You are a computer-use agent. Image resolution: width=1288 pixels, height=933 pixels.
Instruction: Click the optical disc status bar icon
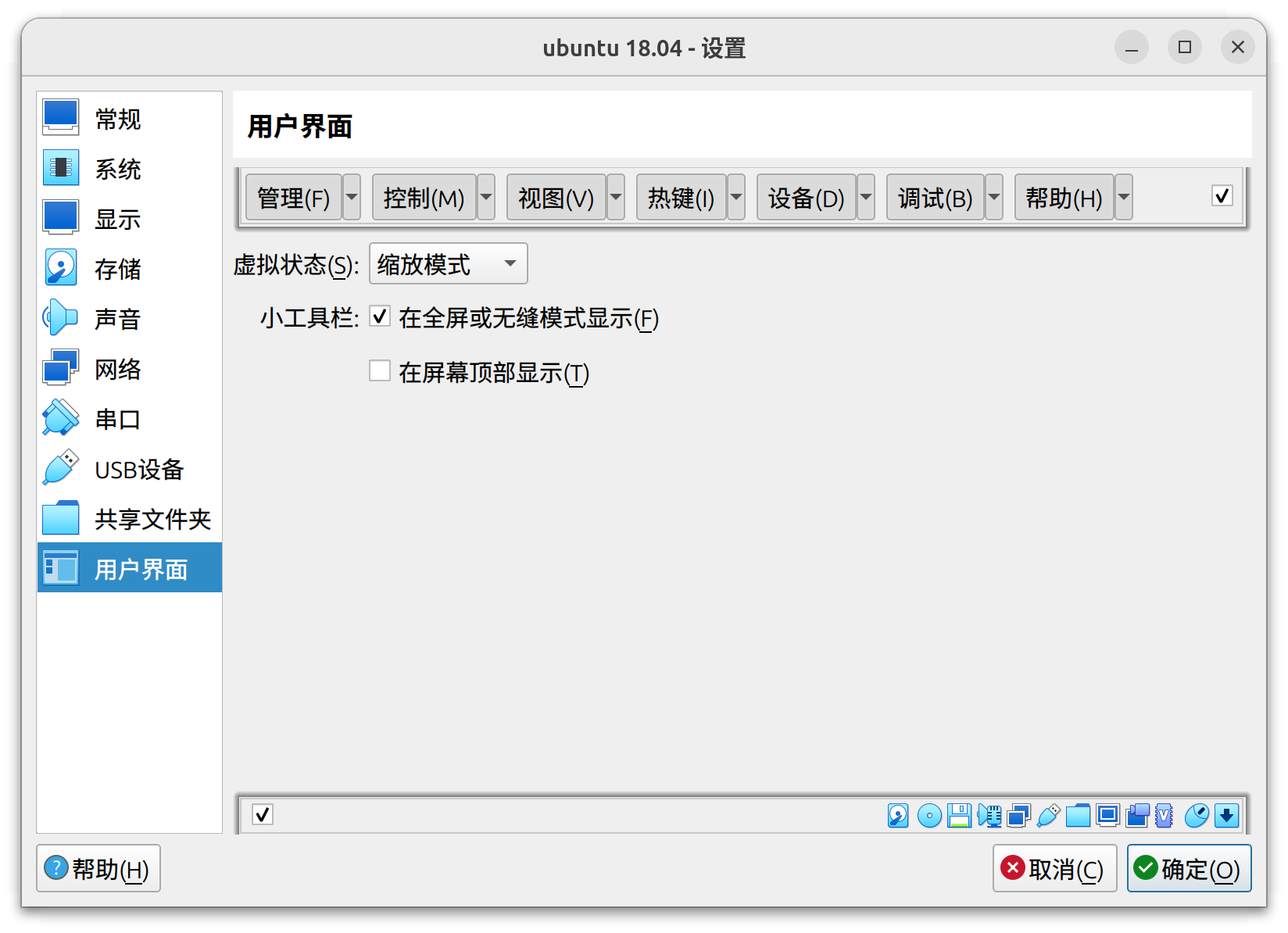point(929,816)
